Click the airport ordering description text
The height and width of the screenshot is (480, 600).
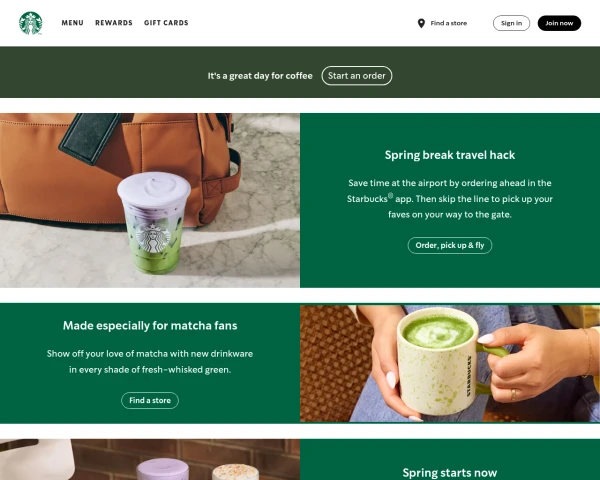[450, 199]
